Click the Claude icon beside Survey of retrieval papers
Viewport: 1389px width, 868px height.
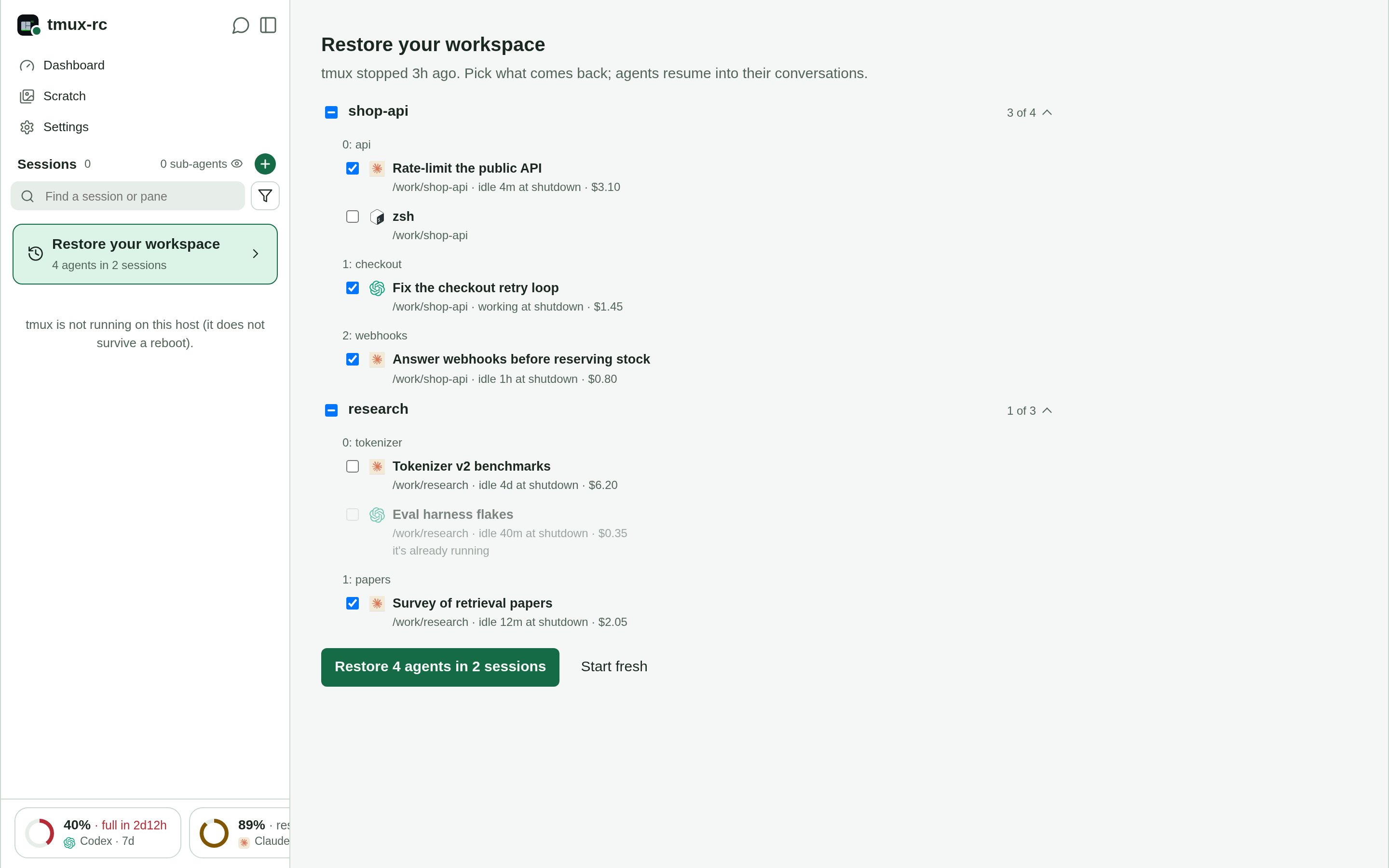pyautogui.click(x=377, y=603)
